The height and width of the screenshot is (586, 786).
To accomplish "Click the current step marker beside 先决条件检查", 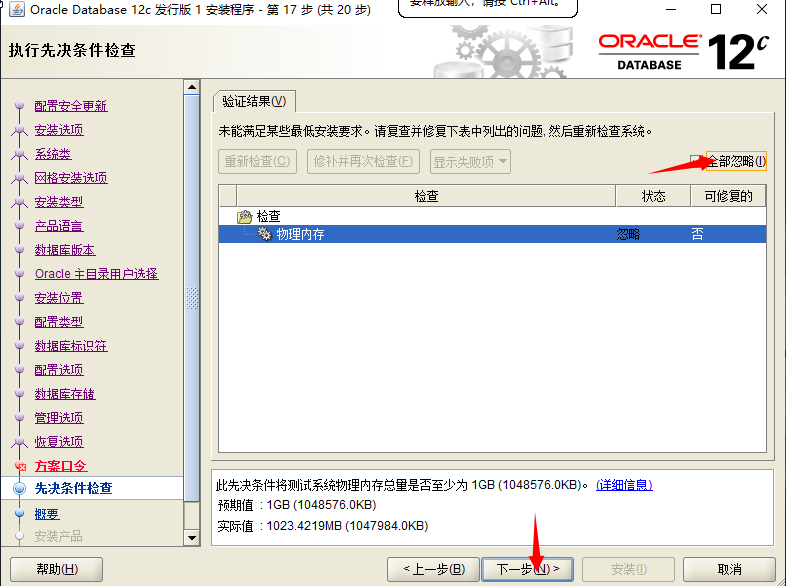I will pos(20,488).
